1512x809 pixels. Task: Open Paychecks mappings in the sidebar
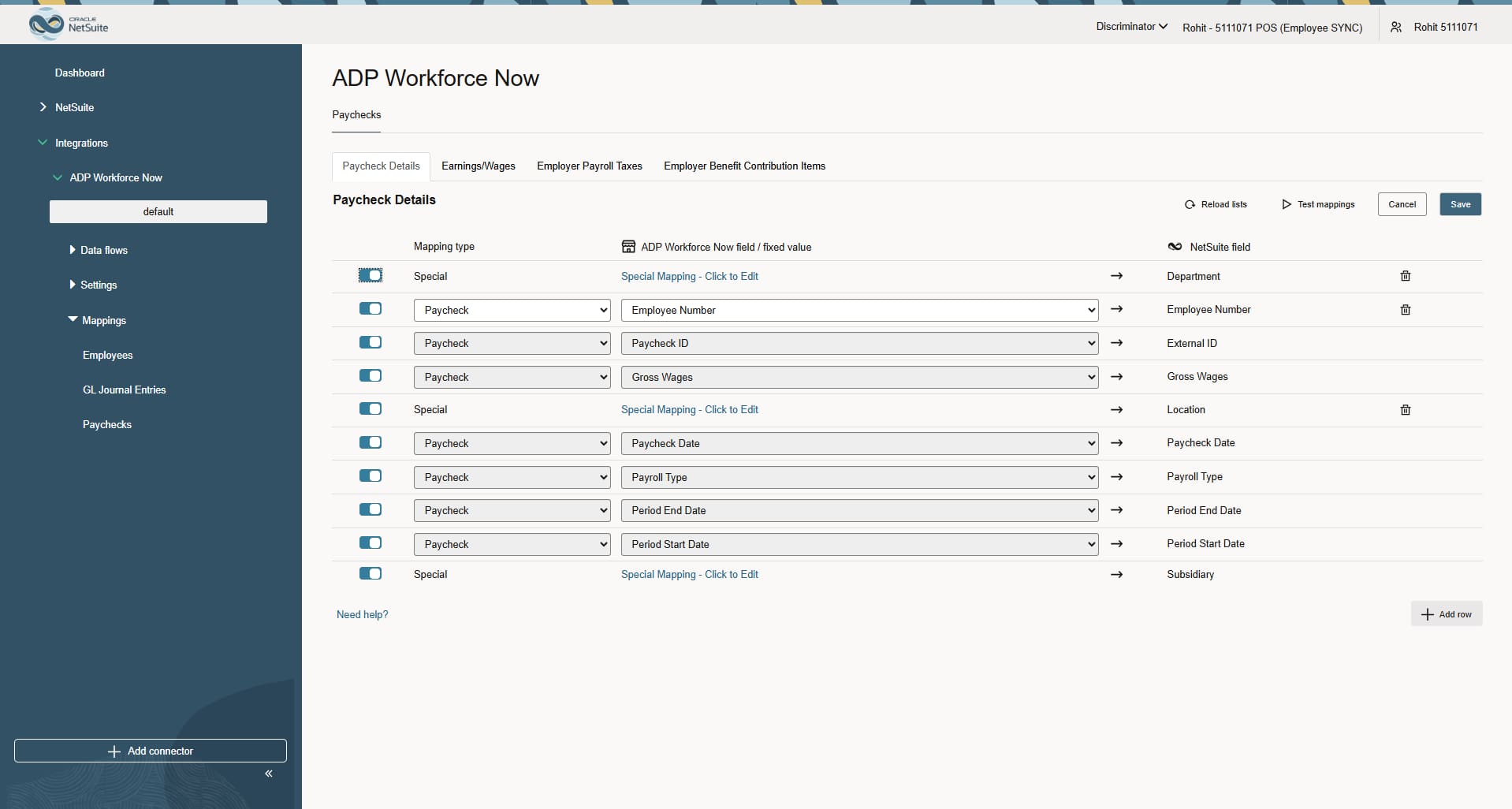tap(107, 424)
